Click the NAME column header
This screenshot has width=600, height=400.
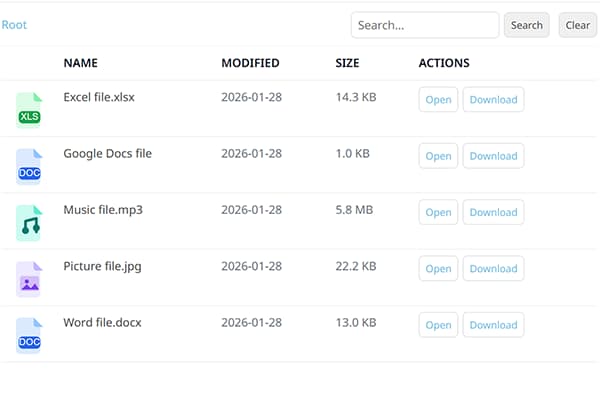tap(80, 63)
